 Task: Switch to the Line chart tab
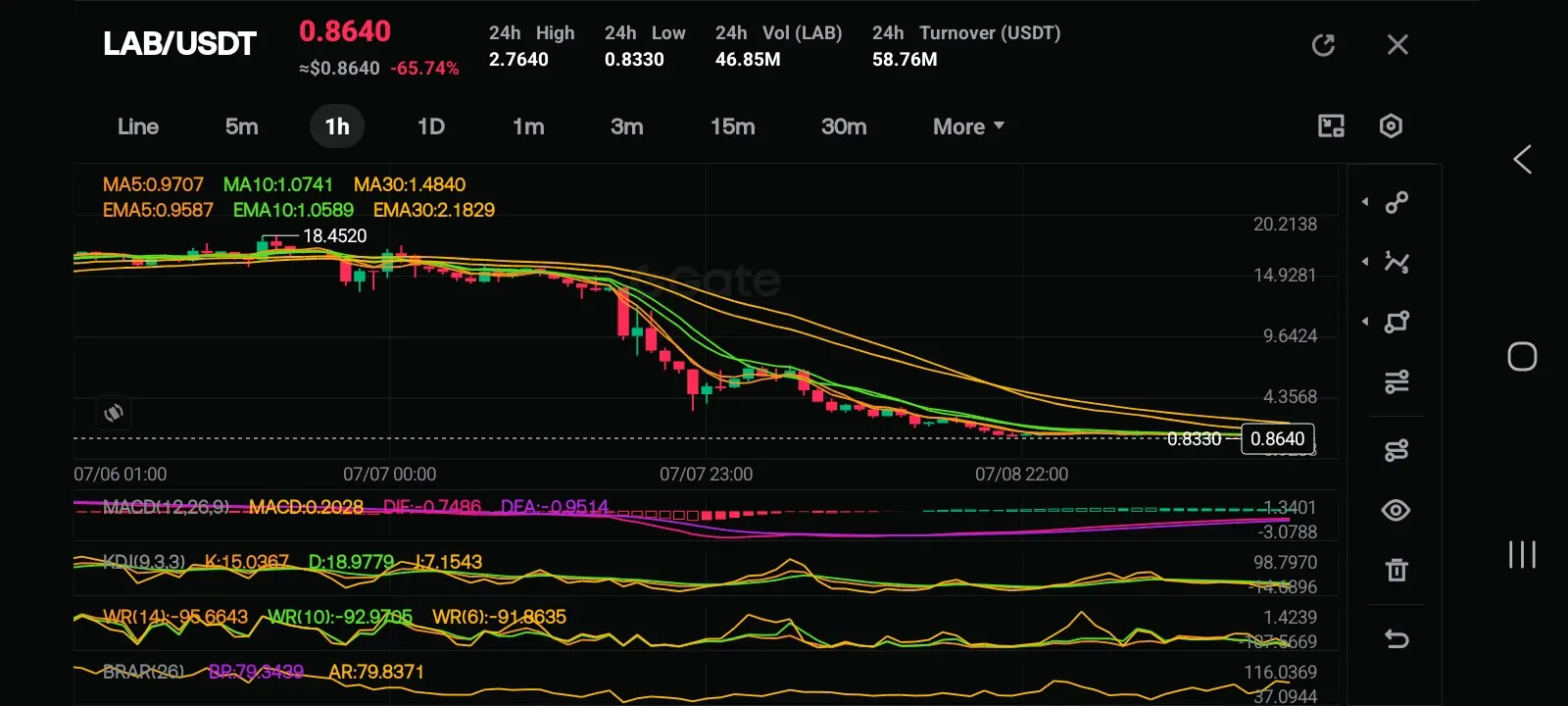pos(138,126)
